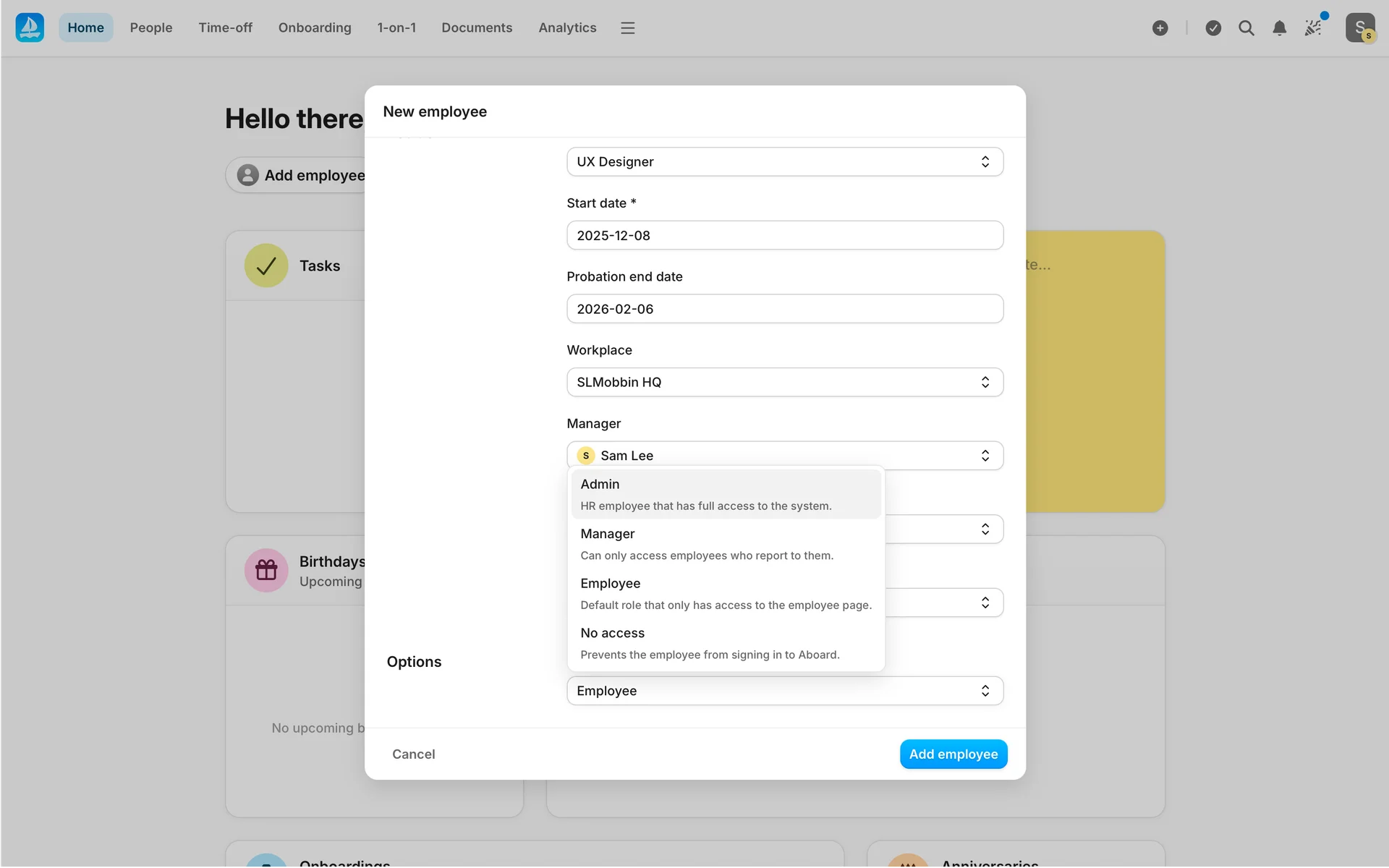Open the user profile avatar menu

tap(1359, 28)
